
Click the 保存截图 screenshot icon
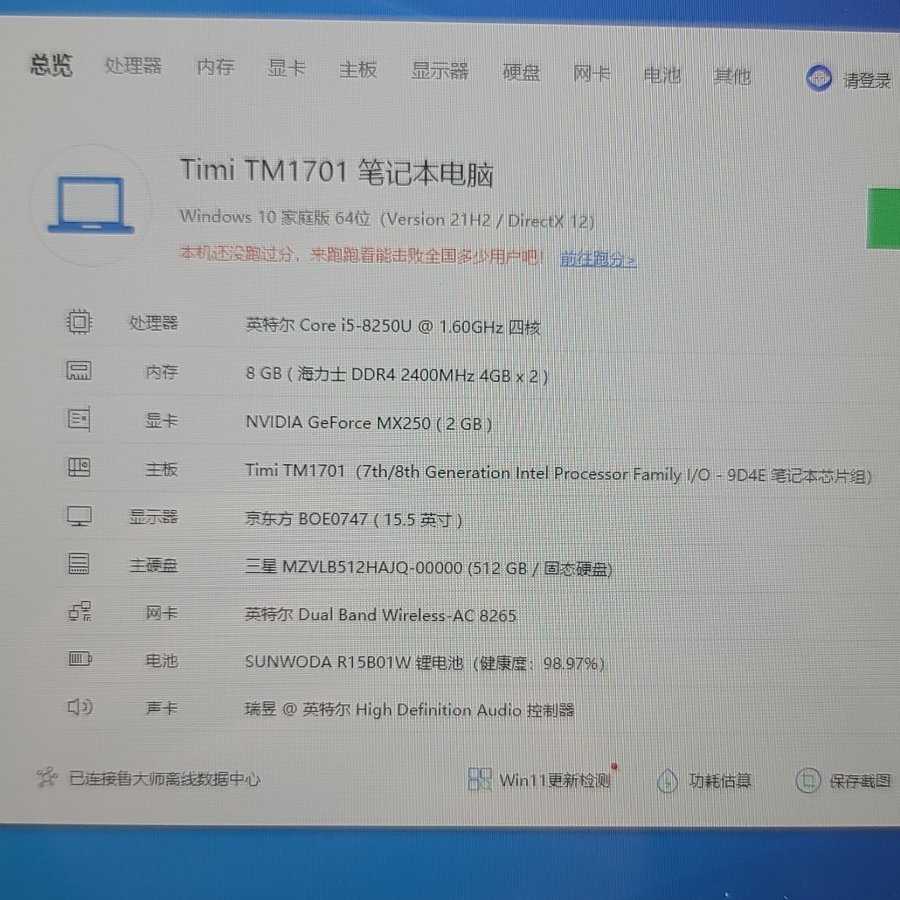pyautogui.click(x=808, y=781)
